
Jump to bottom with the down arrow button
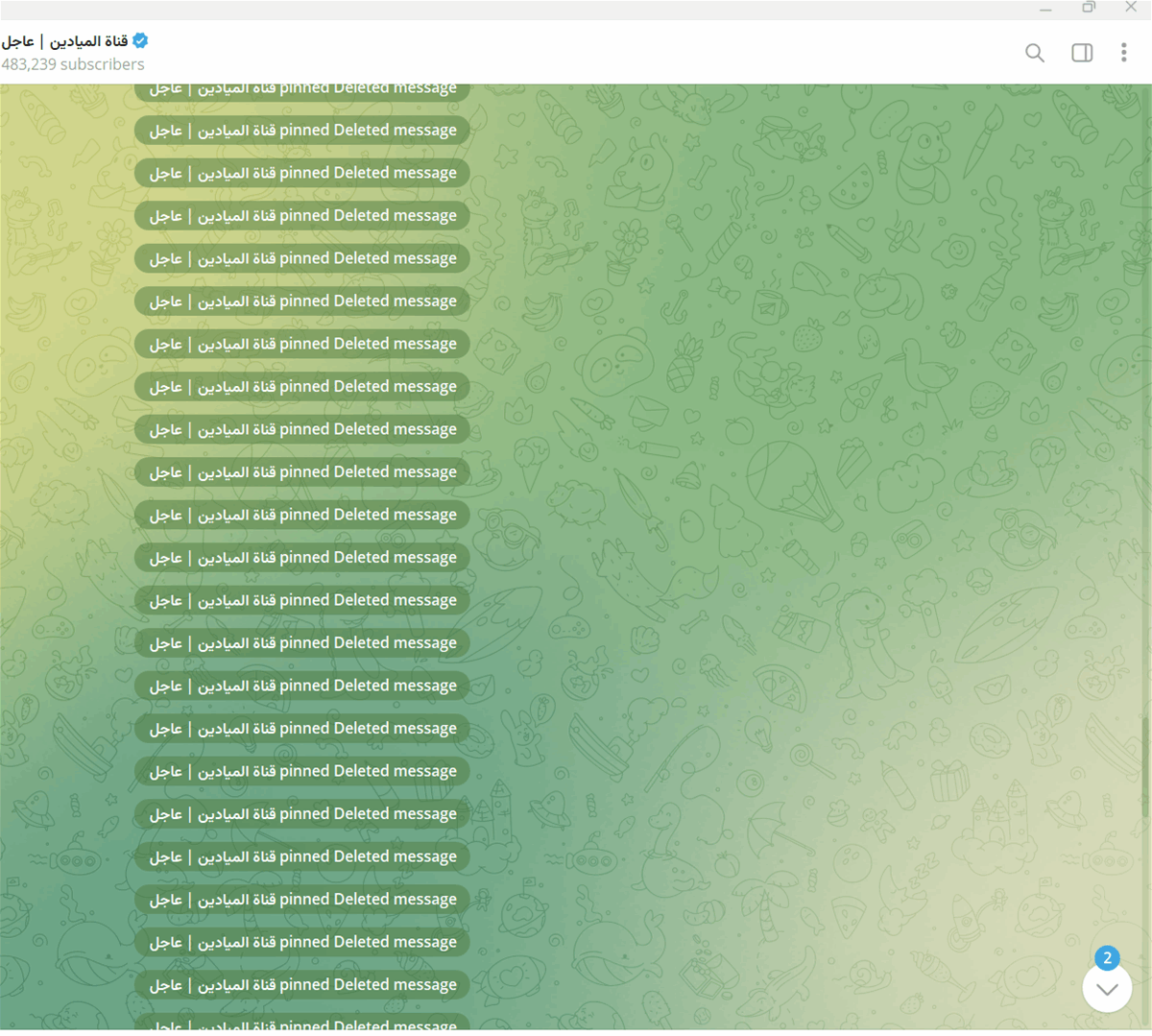[1107, 989]
